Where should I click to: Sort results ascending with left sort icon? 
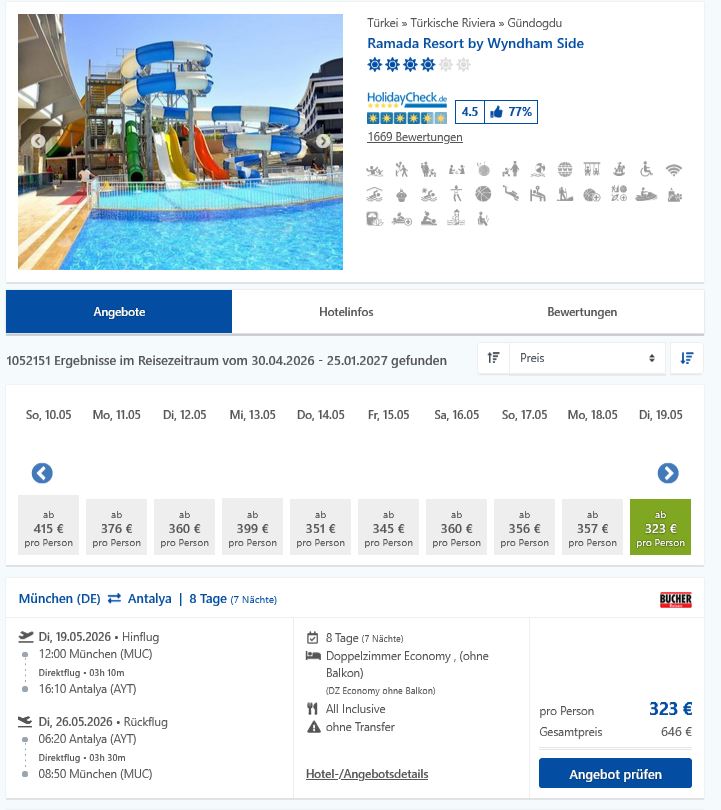(493, 357)
